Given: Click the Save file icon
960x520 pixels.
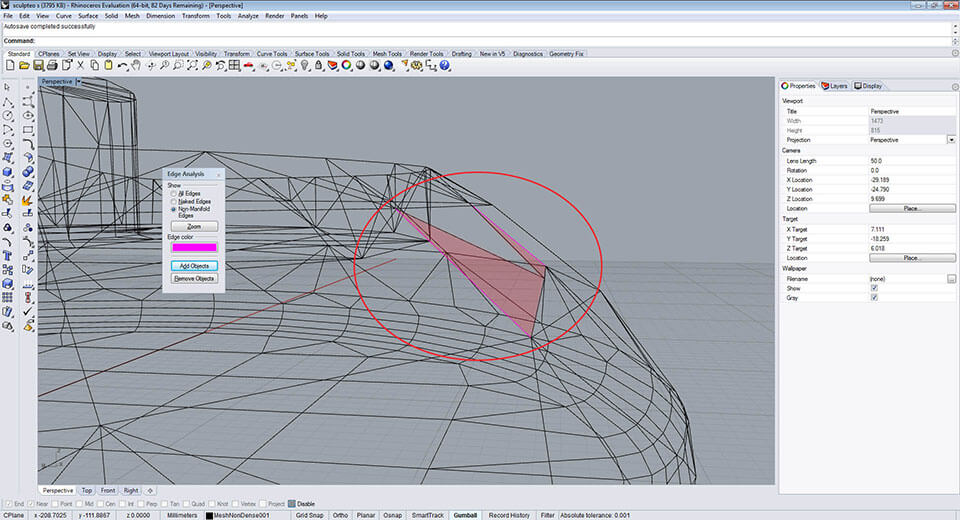Looking at the screenshot, I should click(38, 66).
